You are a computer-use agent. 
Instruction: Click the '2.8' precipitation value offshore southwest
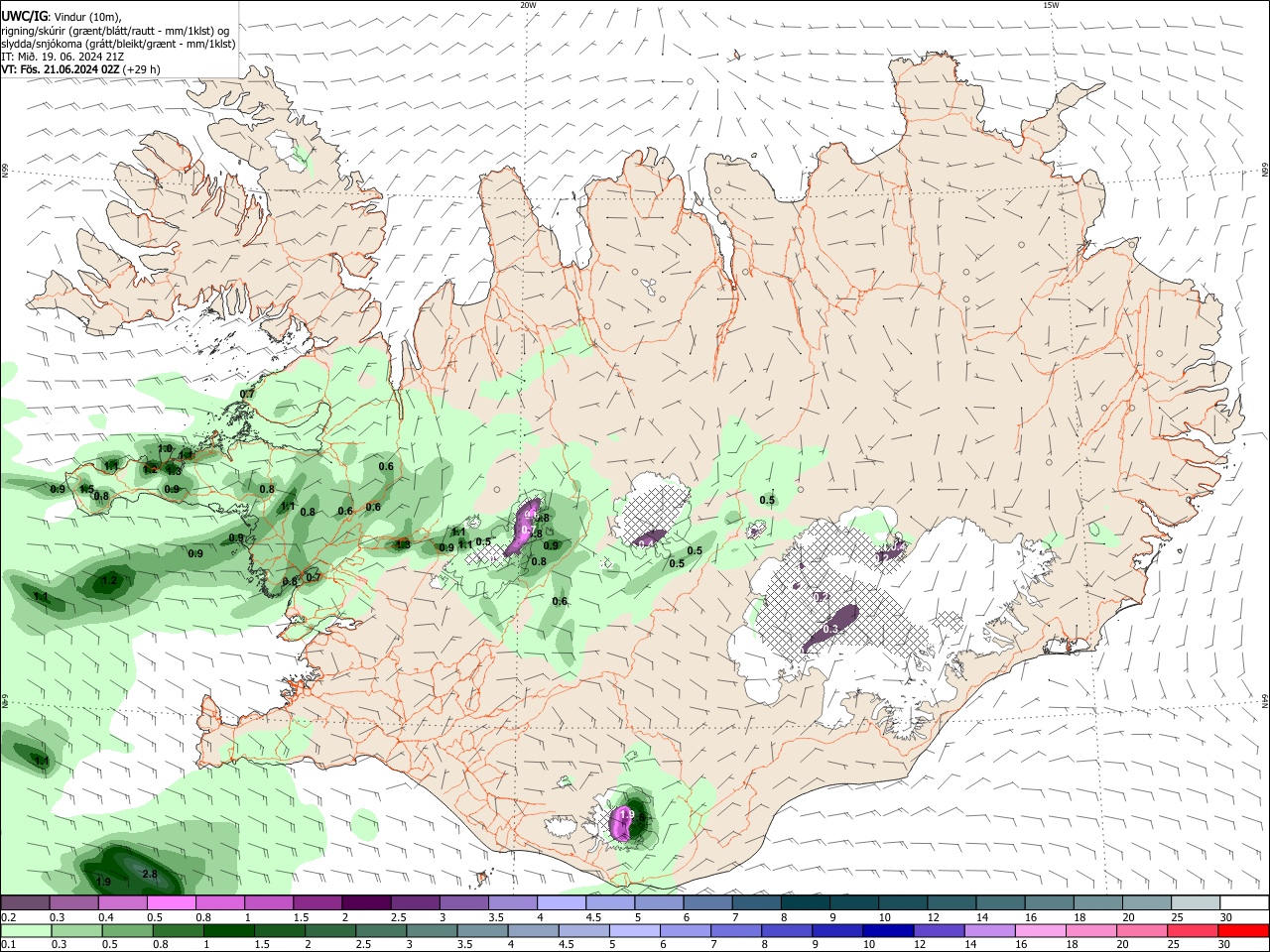point(151,875)
